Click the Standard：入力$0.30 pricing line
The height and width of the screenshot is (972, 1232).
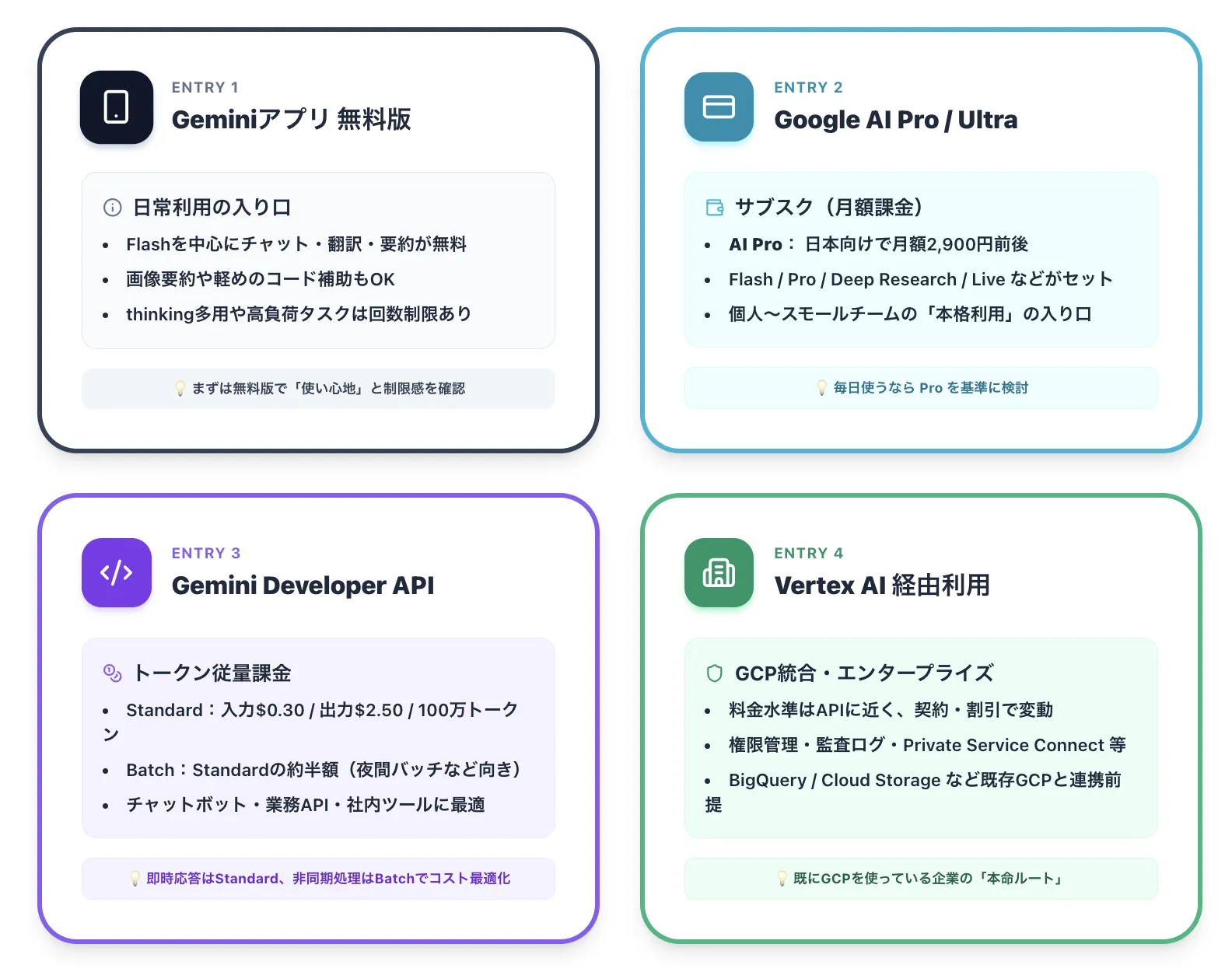pyautogui.click(x=311, y=722)
